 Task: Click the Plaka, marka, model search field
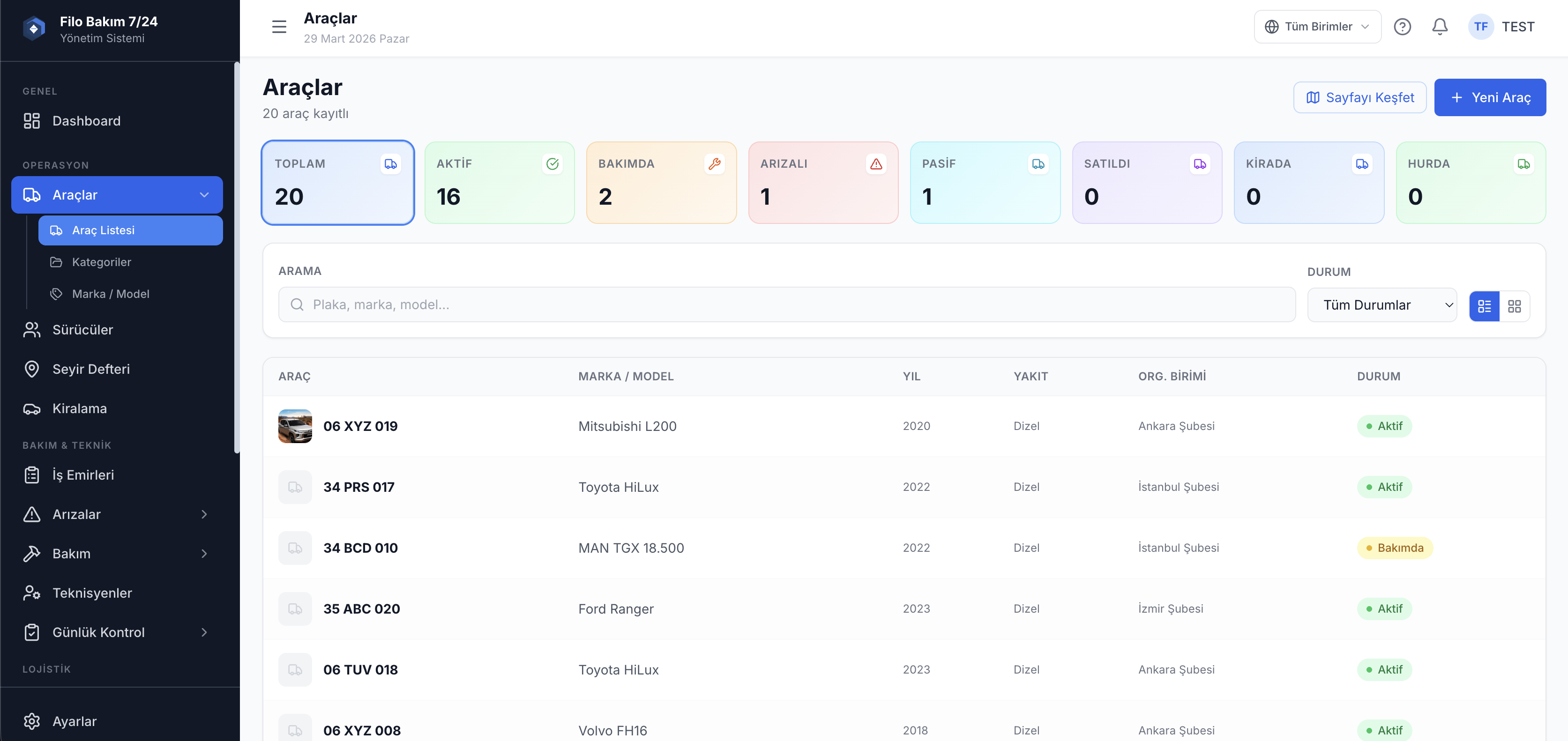click(x=785, y=305)
